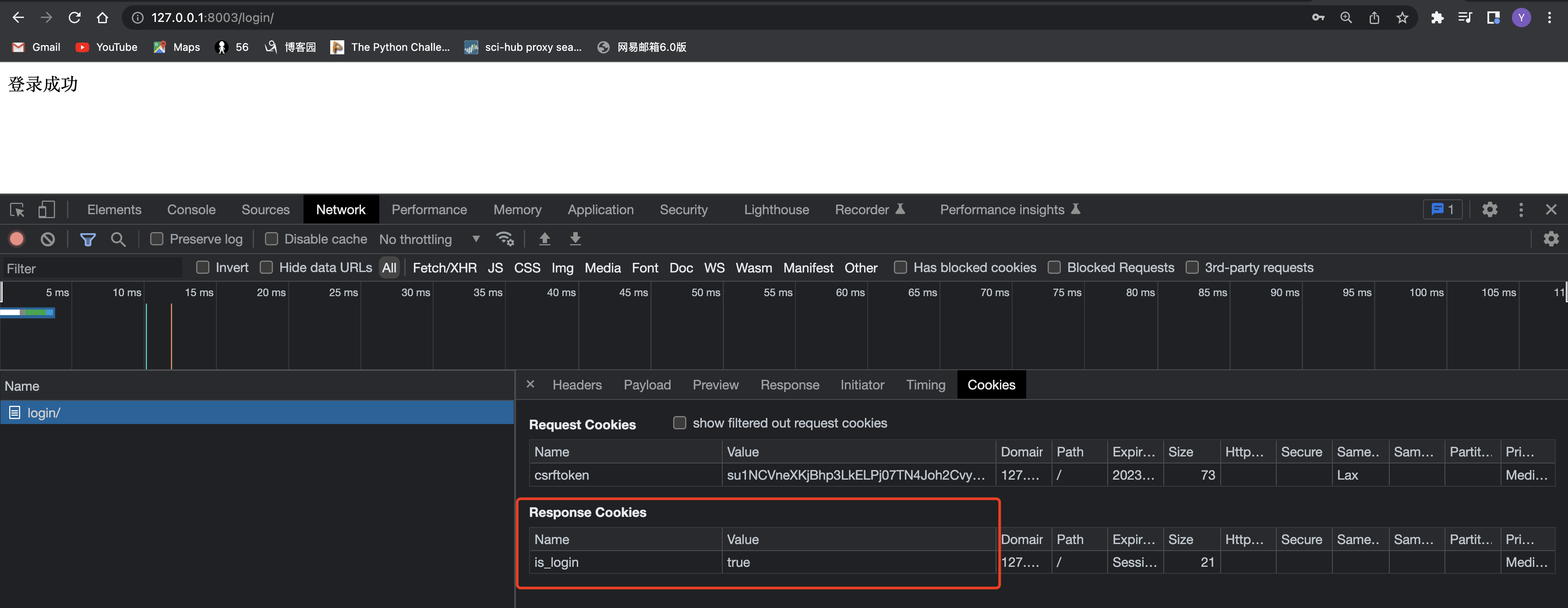Open the Lighthouse panel

[x=776, y=210]
